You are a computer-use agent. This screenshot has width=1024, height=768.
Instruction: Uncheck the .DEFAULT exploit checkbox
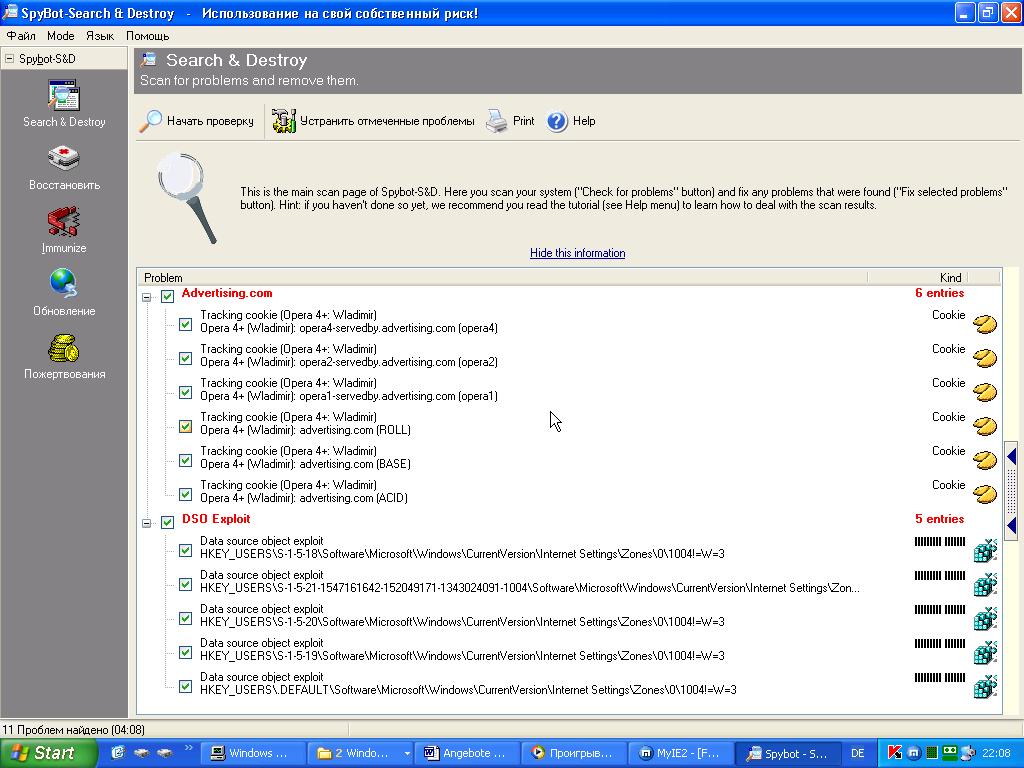click(x=185, y=686)
